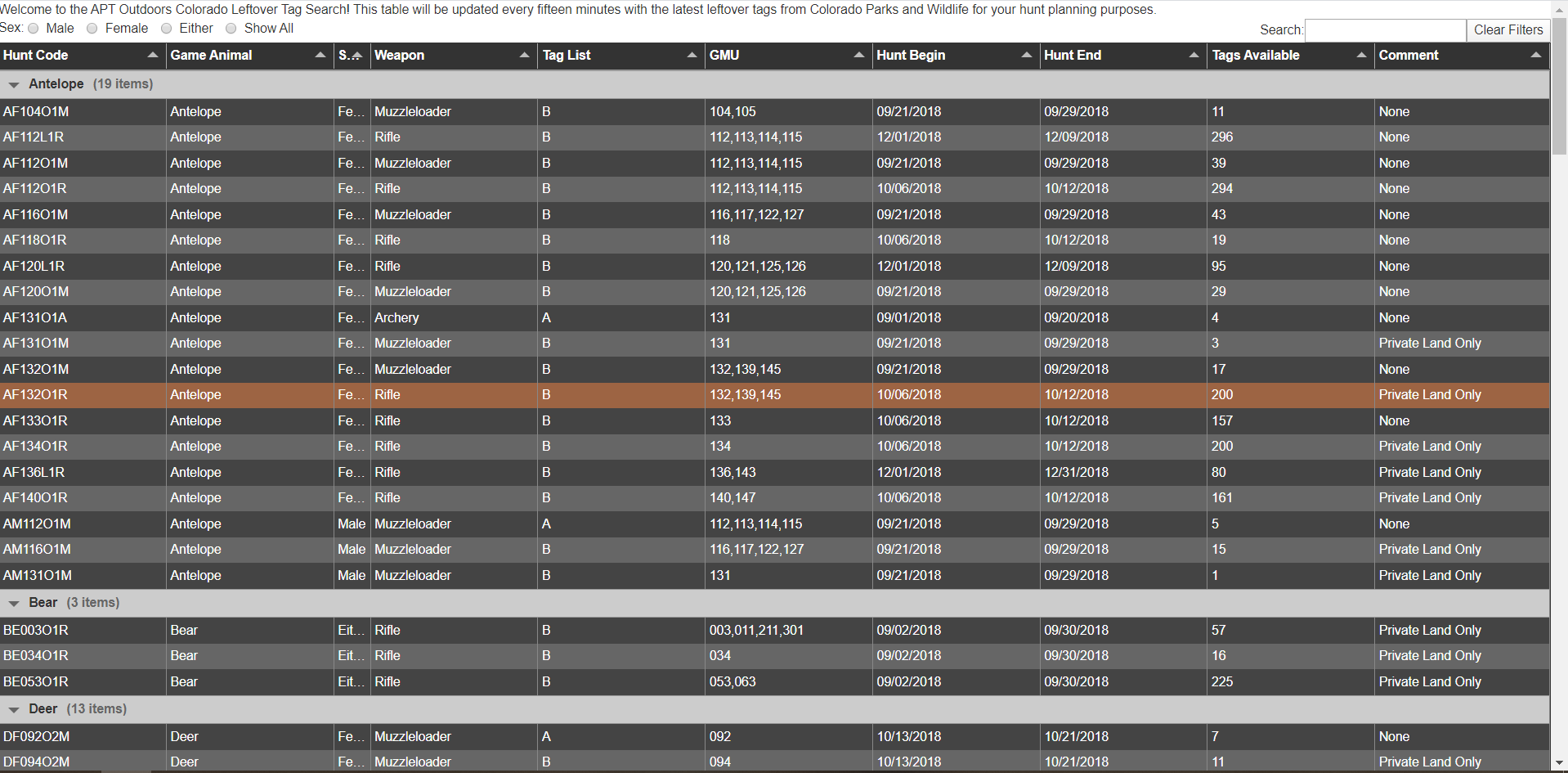Click the sort arrow in Hunt Begin column
This screenshot has height=773, width=1568.
[x=1026, y=56]
